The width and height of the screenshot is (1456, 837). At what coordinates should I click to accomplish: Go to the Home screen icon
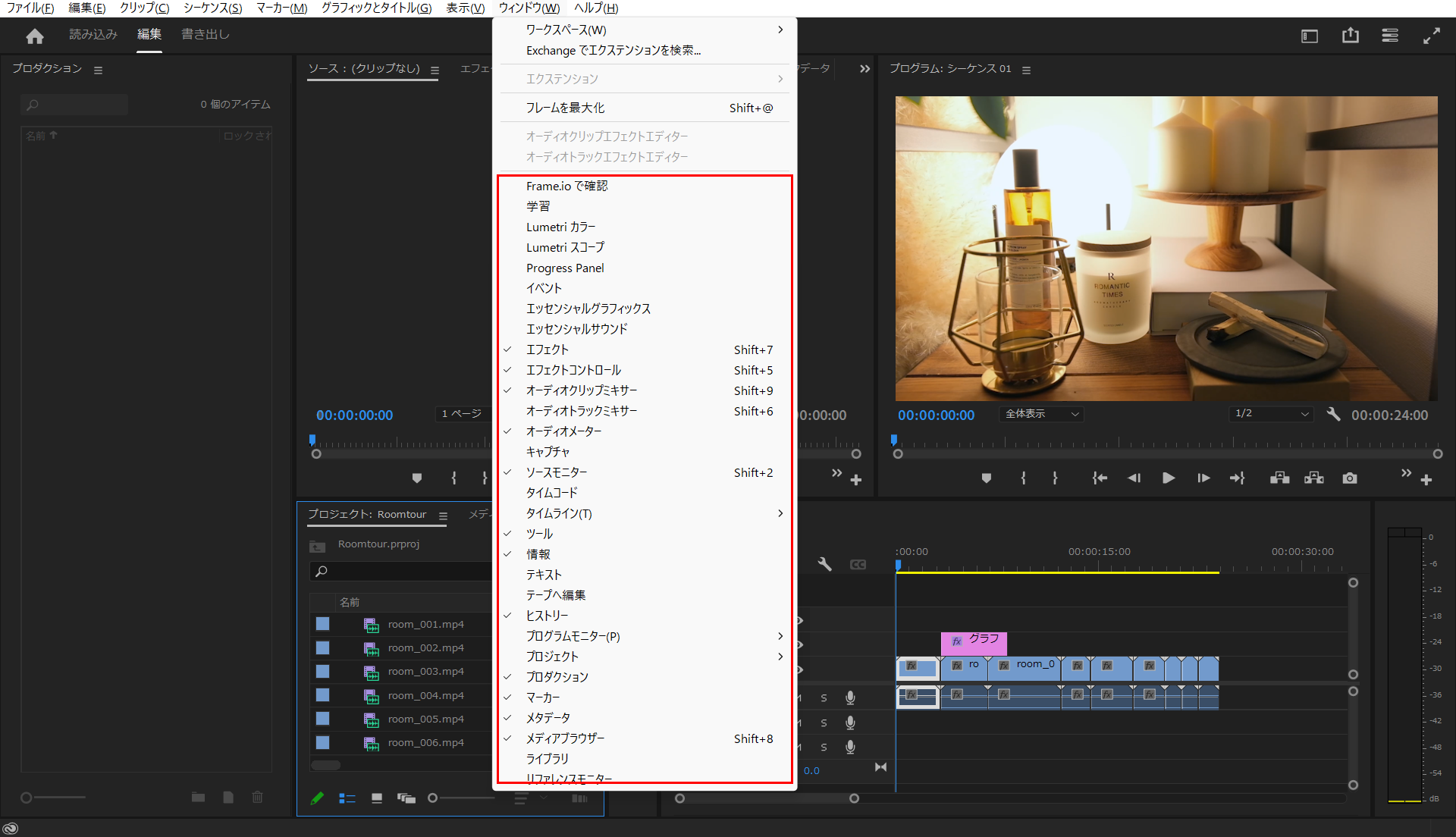pyautogui.click(x=35, y=36)
